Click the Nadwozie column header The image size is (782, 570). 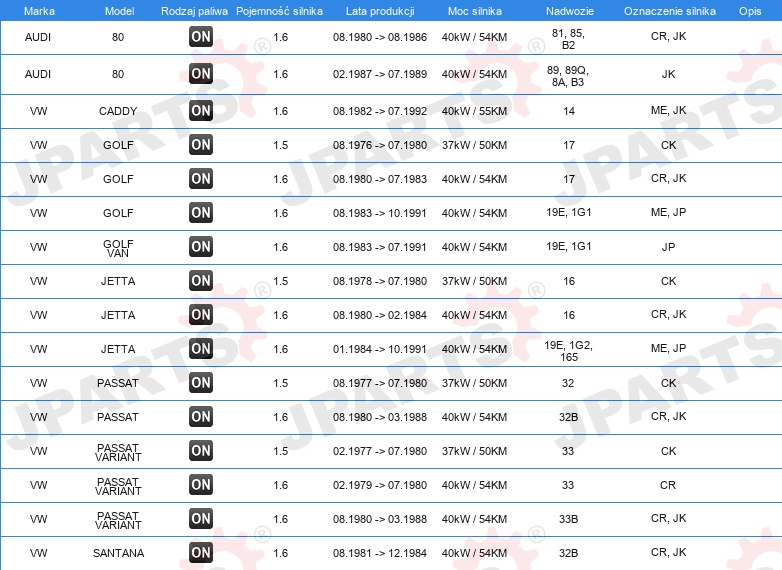pos(570,11)
